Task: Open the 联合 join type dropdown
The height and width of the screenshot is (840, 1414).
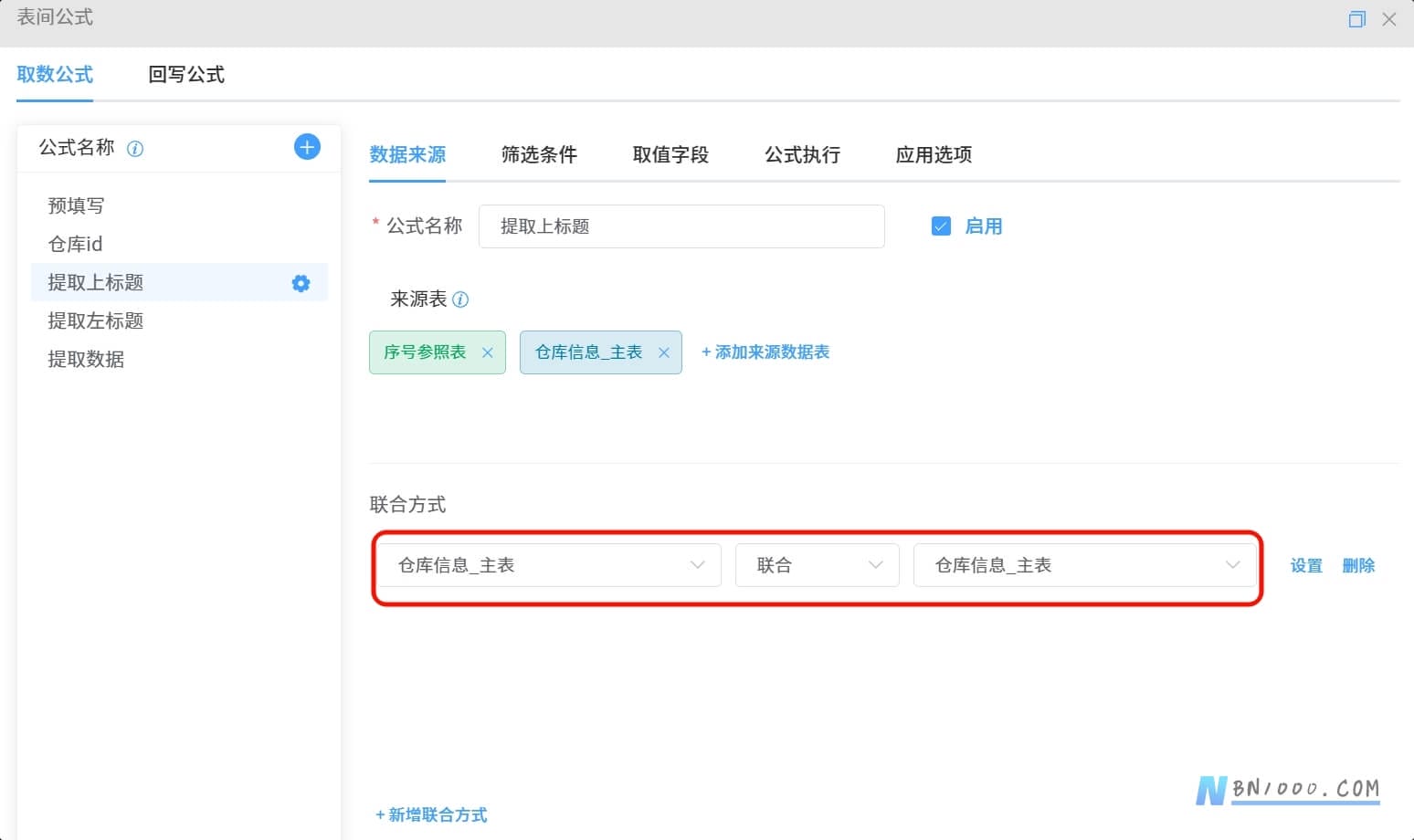Action: coord(818,565)
